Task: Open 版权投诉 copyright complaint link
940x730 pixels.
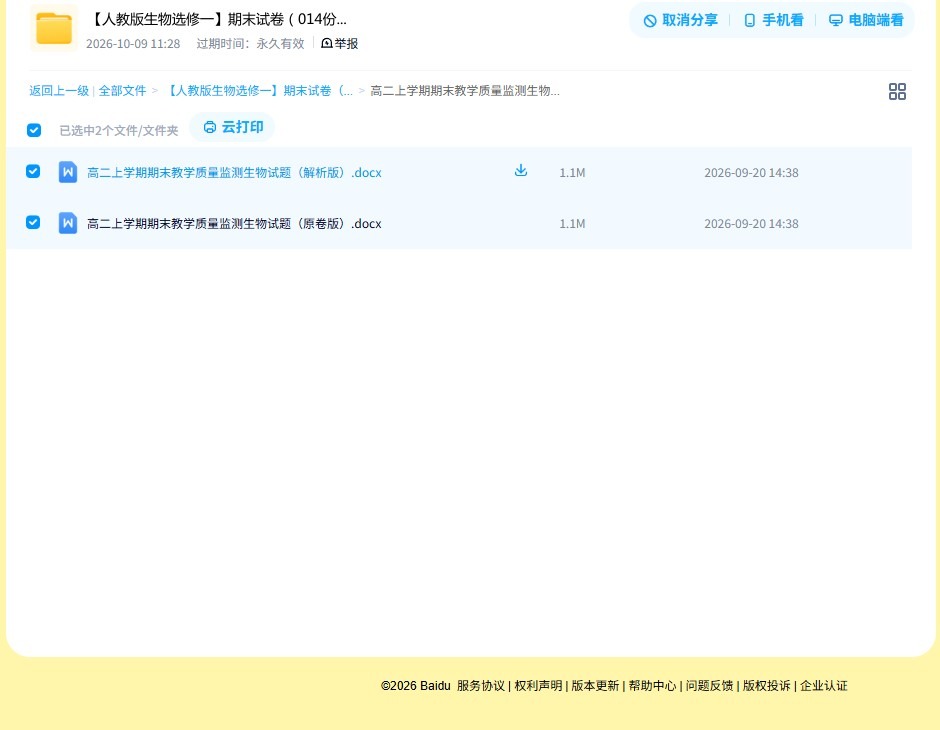Action: (x=767, y=686)
